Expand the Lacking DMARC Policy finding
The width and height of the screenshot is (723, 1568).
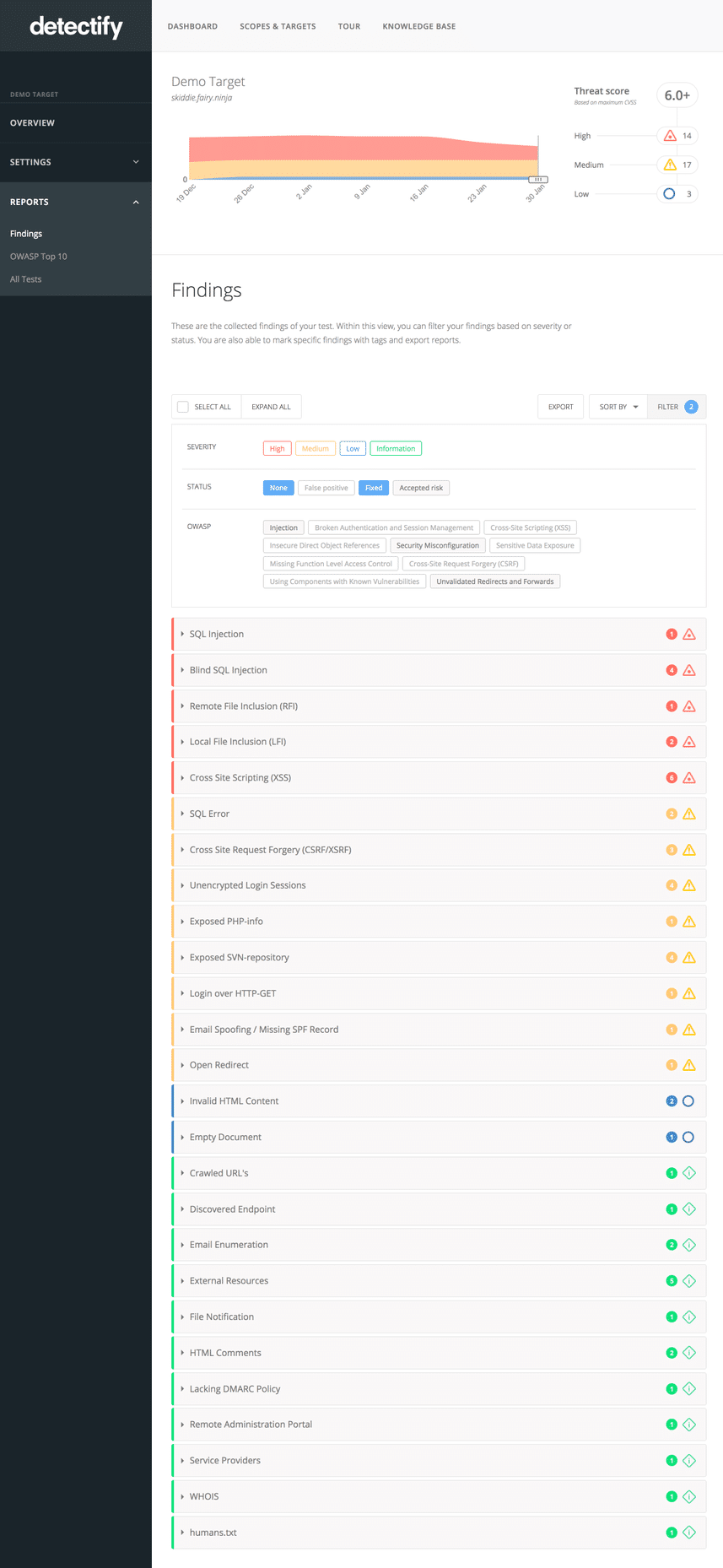(439, 1389)
